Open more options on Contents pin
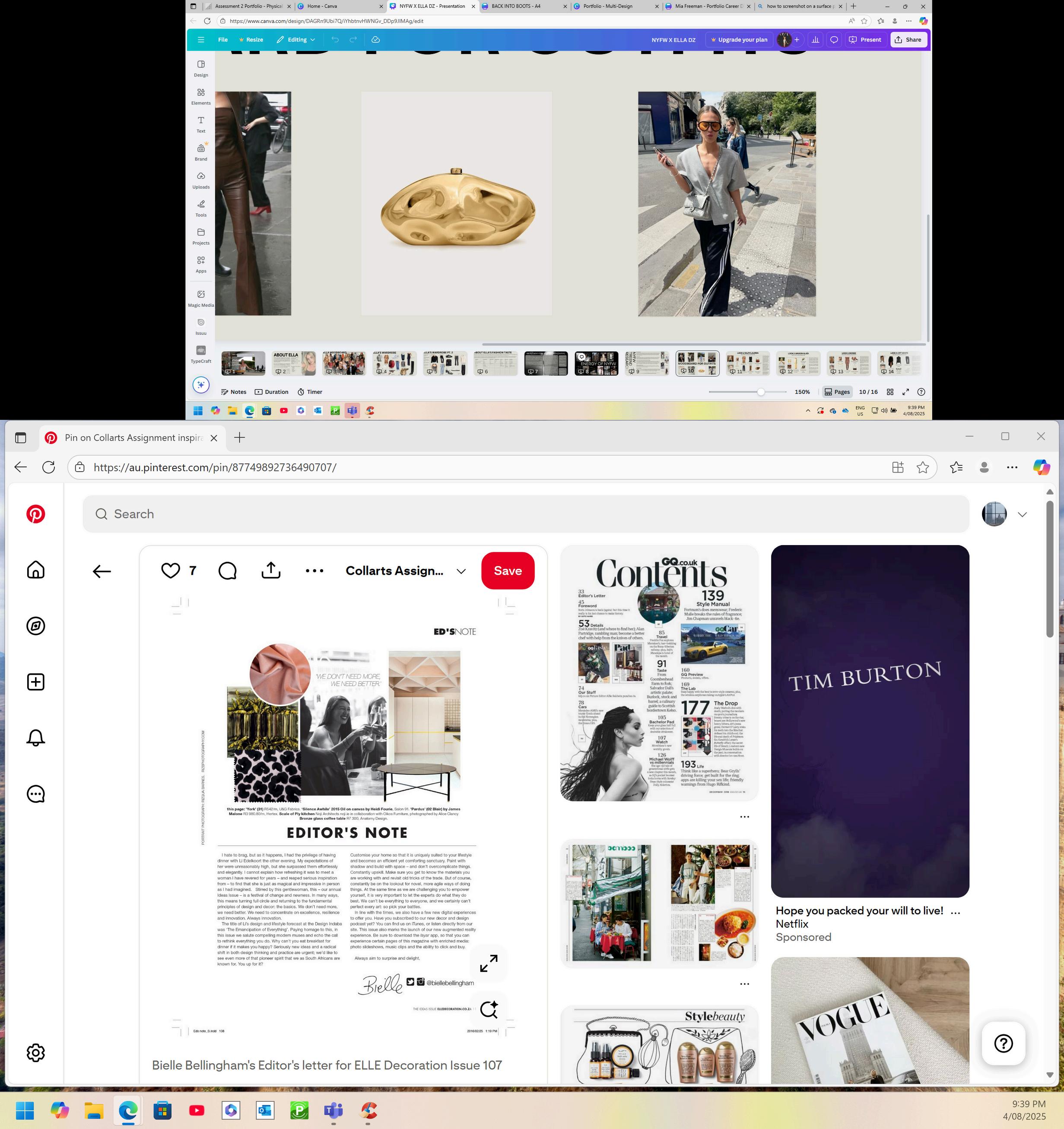This screenshot has height=1129, width=1064. point(744,817)
